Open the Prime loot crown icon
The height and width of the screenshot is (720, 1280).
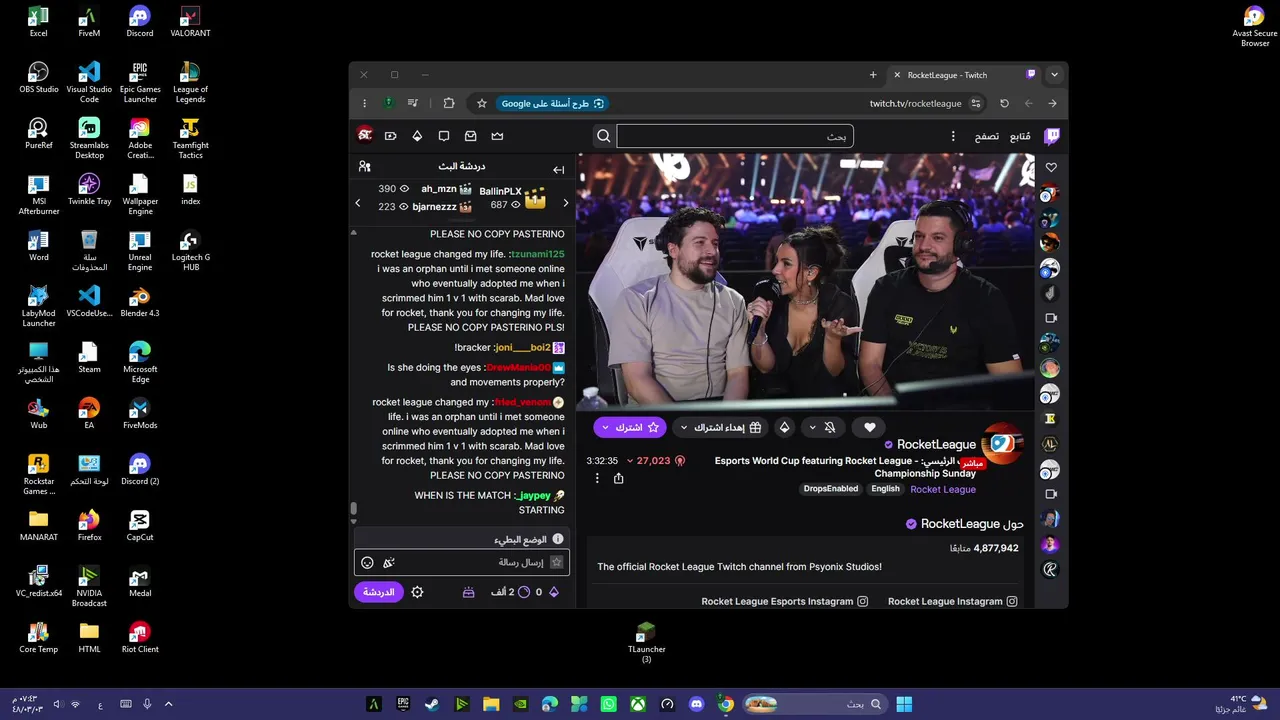(x=497, y=136)
